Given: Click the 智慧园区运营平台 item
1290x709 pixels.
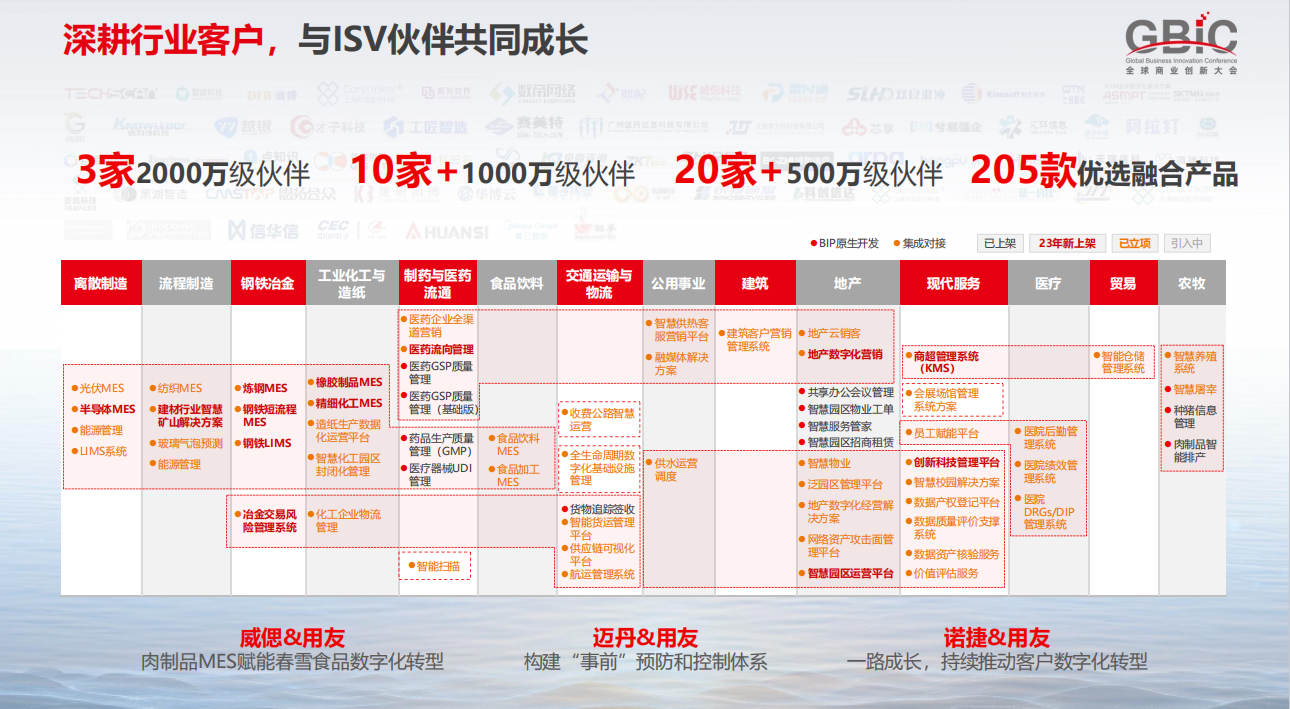Looking at the screenshot, I should point(850,574).
